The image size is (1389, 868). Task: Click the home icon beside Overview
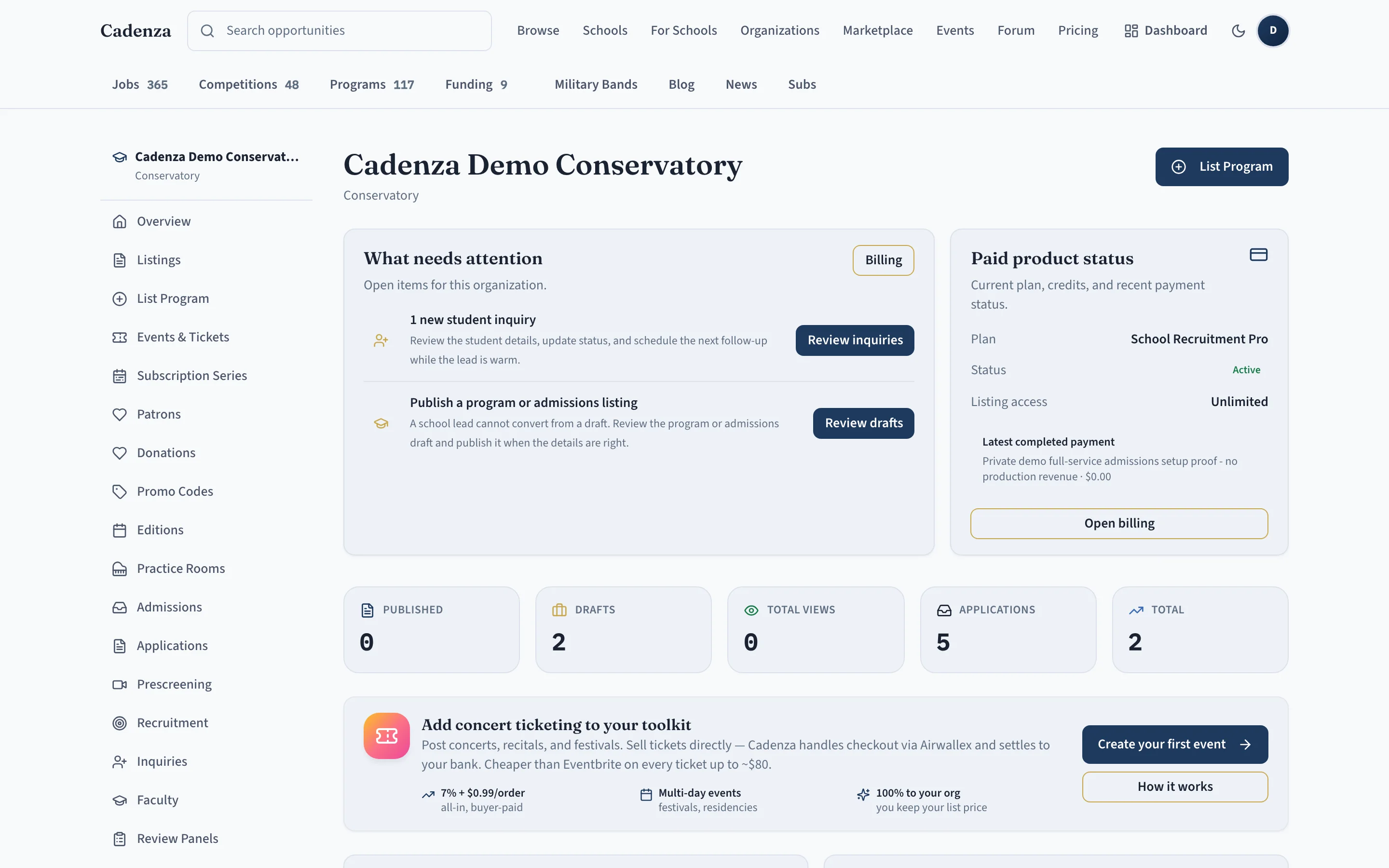click(x=120, y=222)
